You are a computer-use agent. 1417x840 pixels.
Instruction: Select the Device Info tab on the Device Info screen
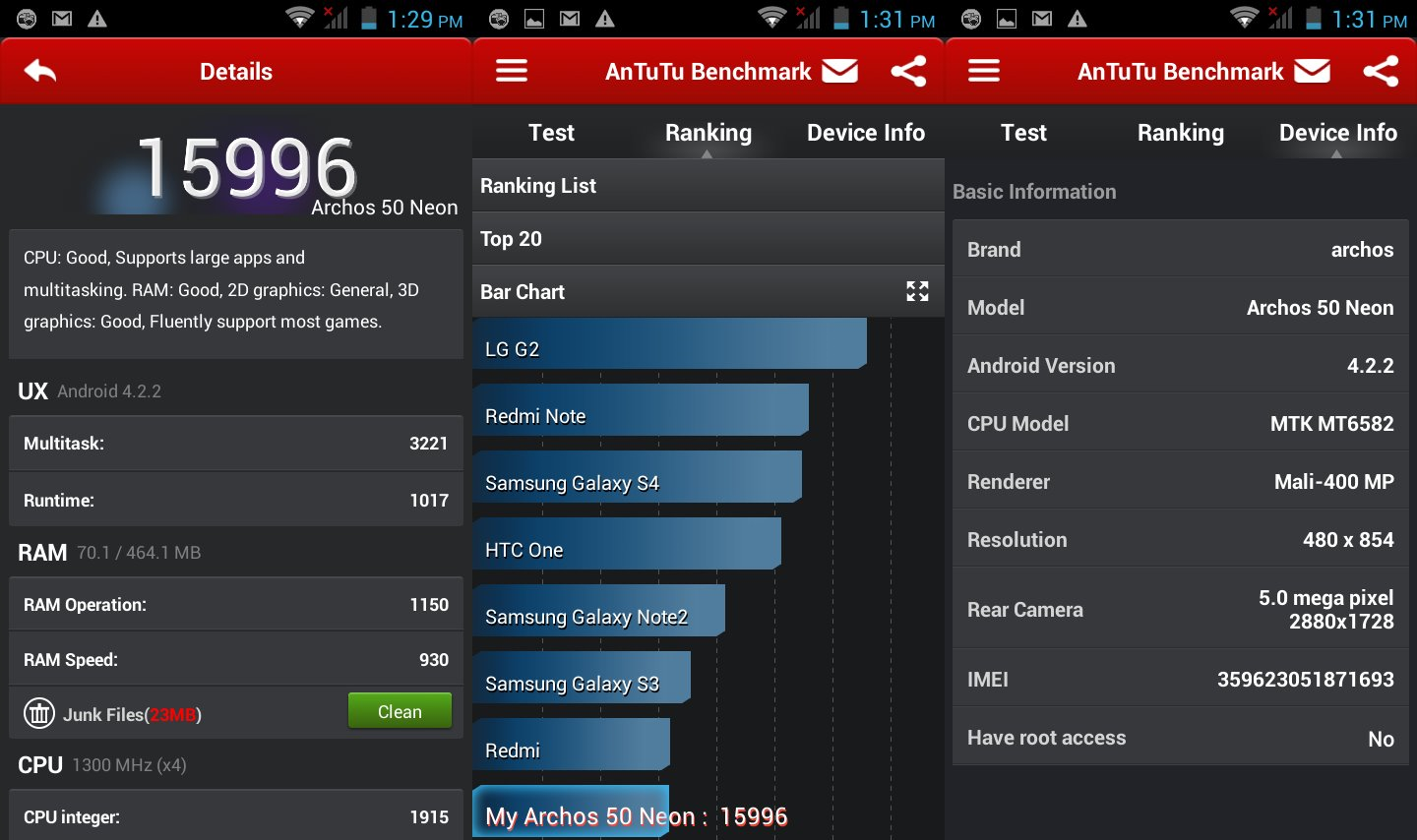[1338, 133]
